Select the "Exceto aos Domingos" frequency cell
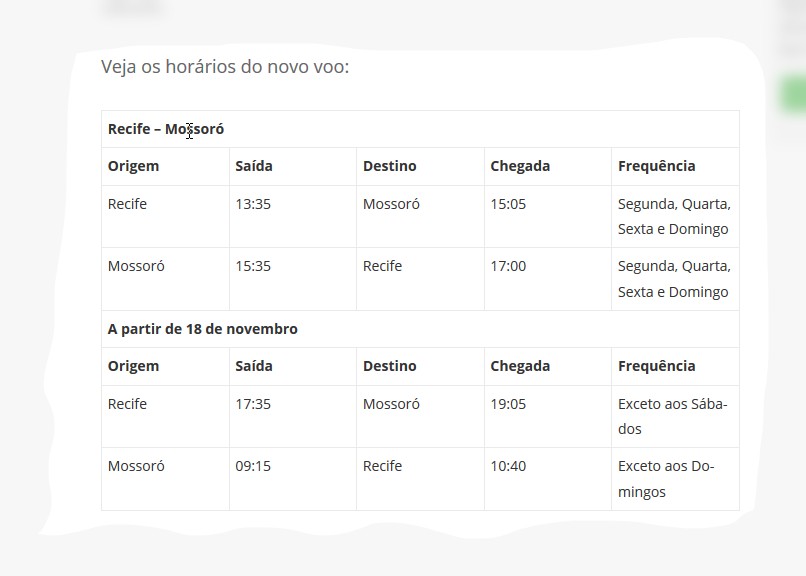 pyautogui.click(x=672, y=478)
